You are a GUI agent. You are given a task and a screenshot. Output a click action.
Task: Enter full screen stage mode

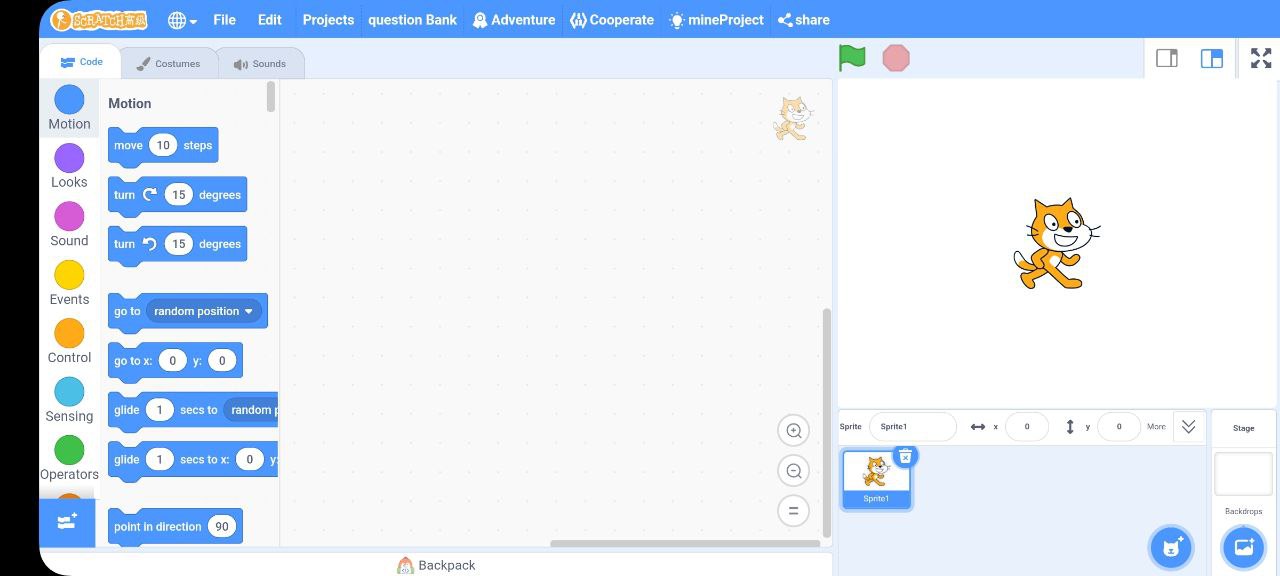click(1261, 58)
